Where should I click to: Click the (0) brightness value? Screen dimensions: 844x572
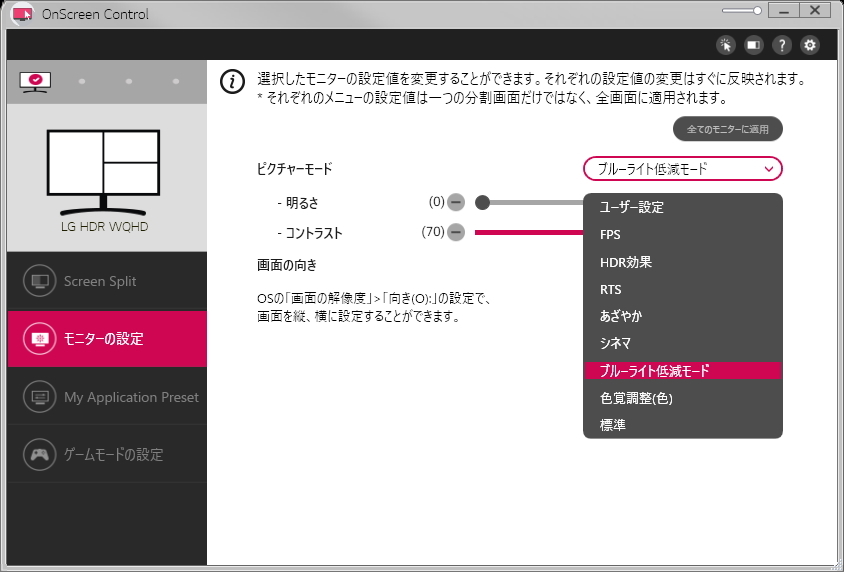(437, 202)
